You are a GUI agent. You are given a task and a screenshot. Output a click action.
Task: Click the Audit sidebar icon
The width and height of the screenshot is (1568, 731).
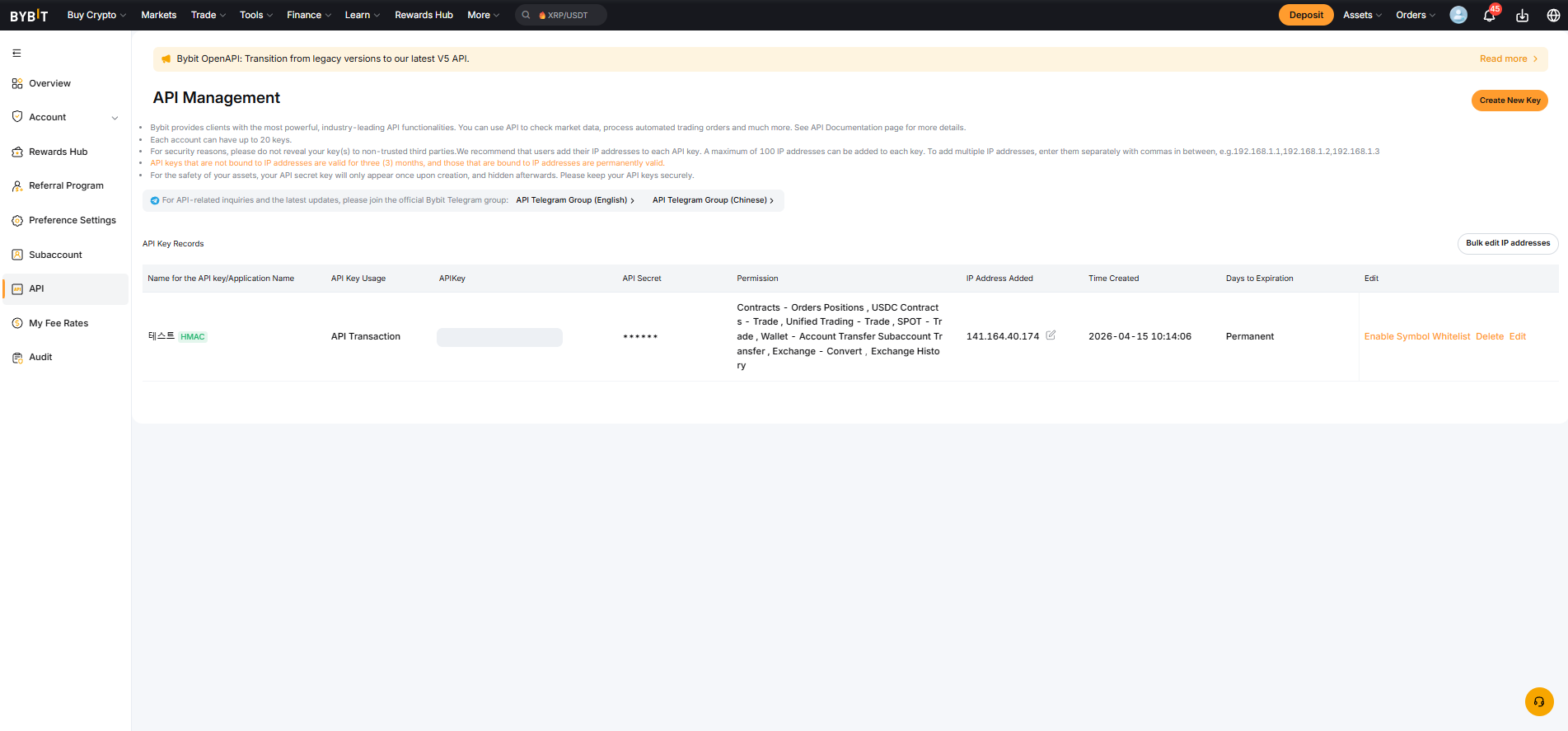point(17,358)
